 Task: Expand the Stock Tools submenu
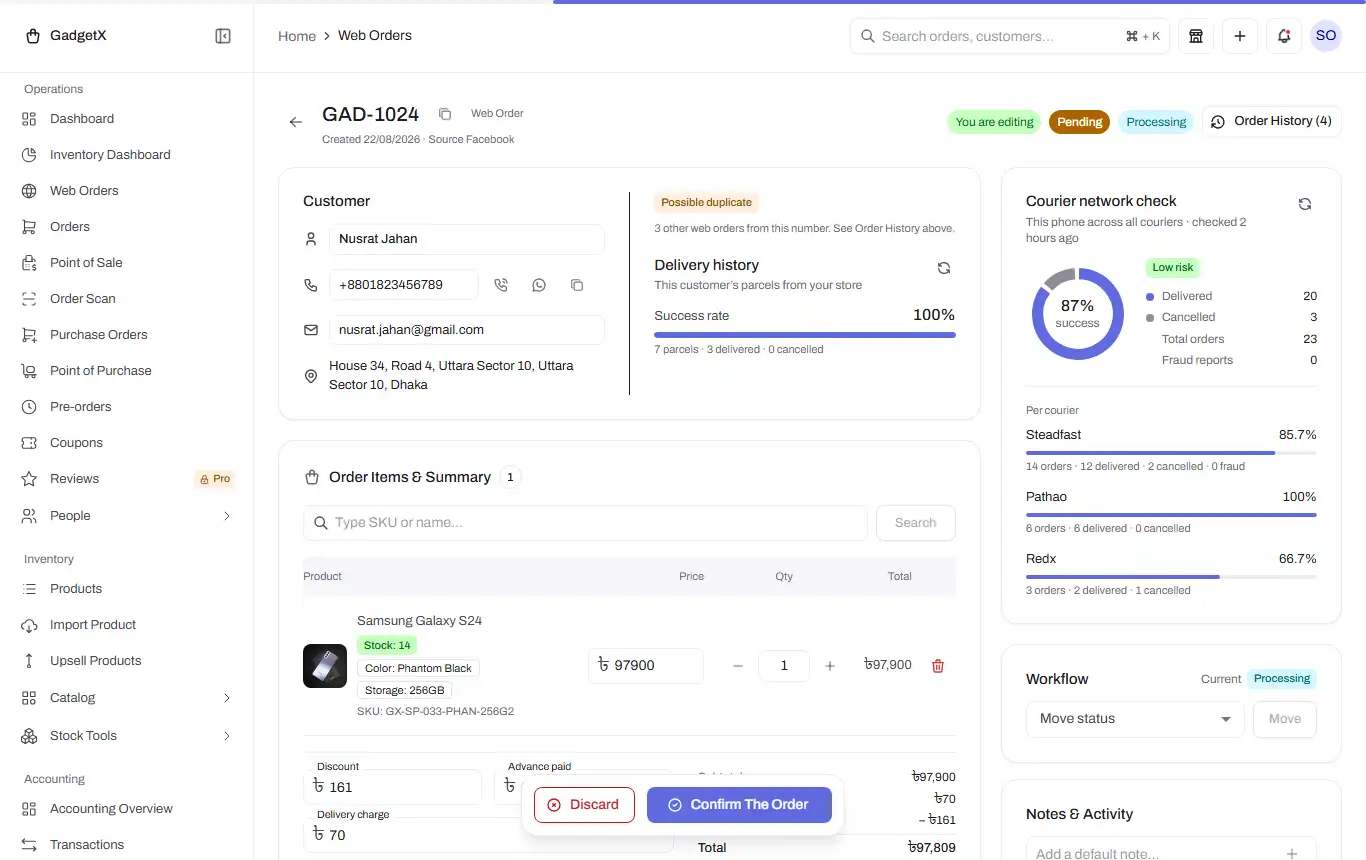coord(227,736)
